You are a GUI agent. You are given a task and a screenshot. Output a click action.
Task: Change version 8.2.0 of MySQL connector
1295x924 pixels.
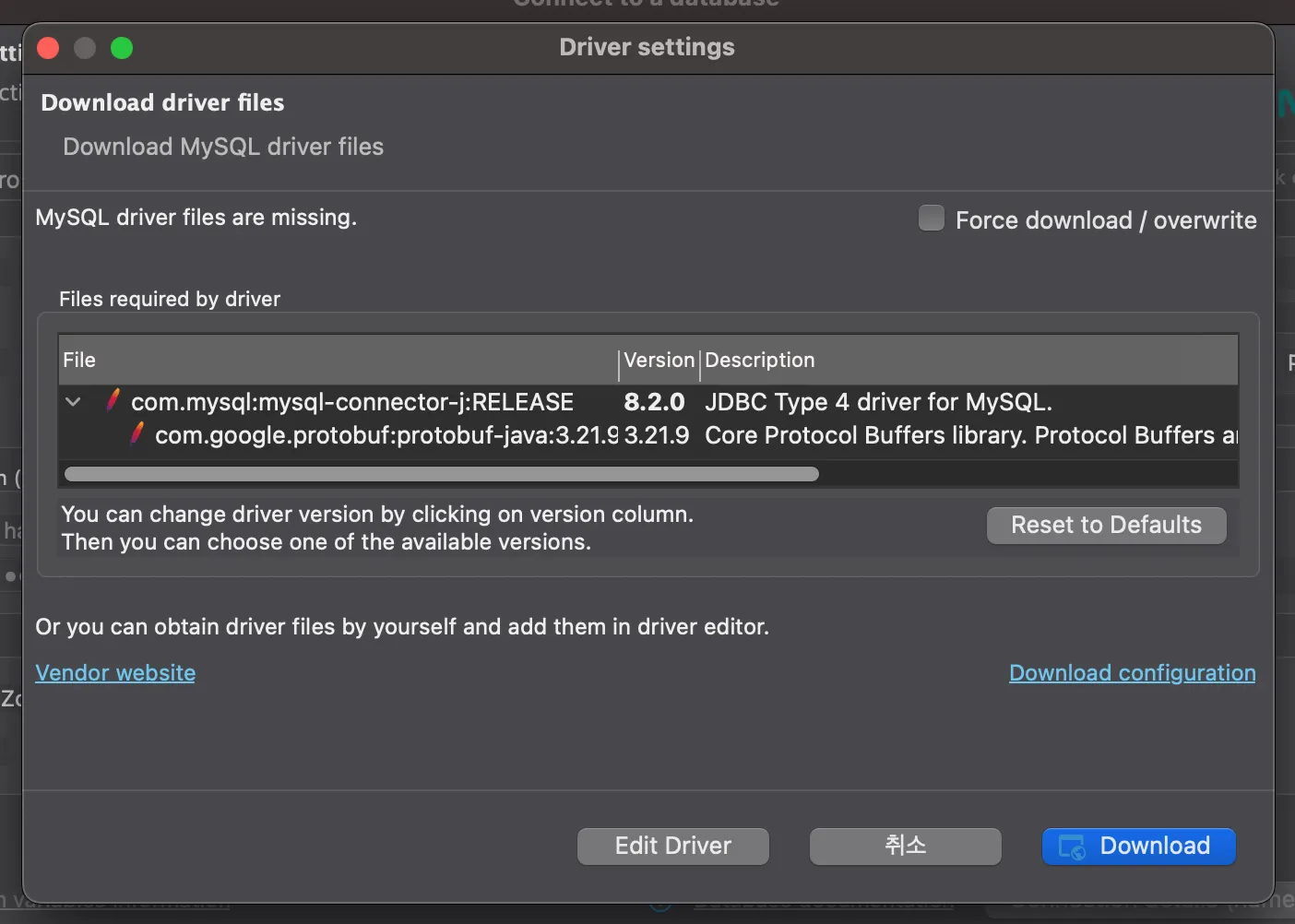[x=654, y=402]
